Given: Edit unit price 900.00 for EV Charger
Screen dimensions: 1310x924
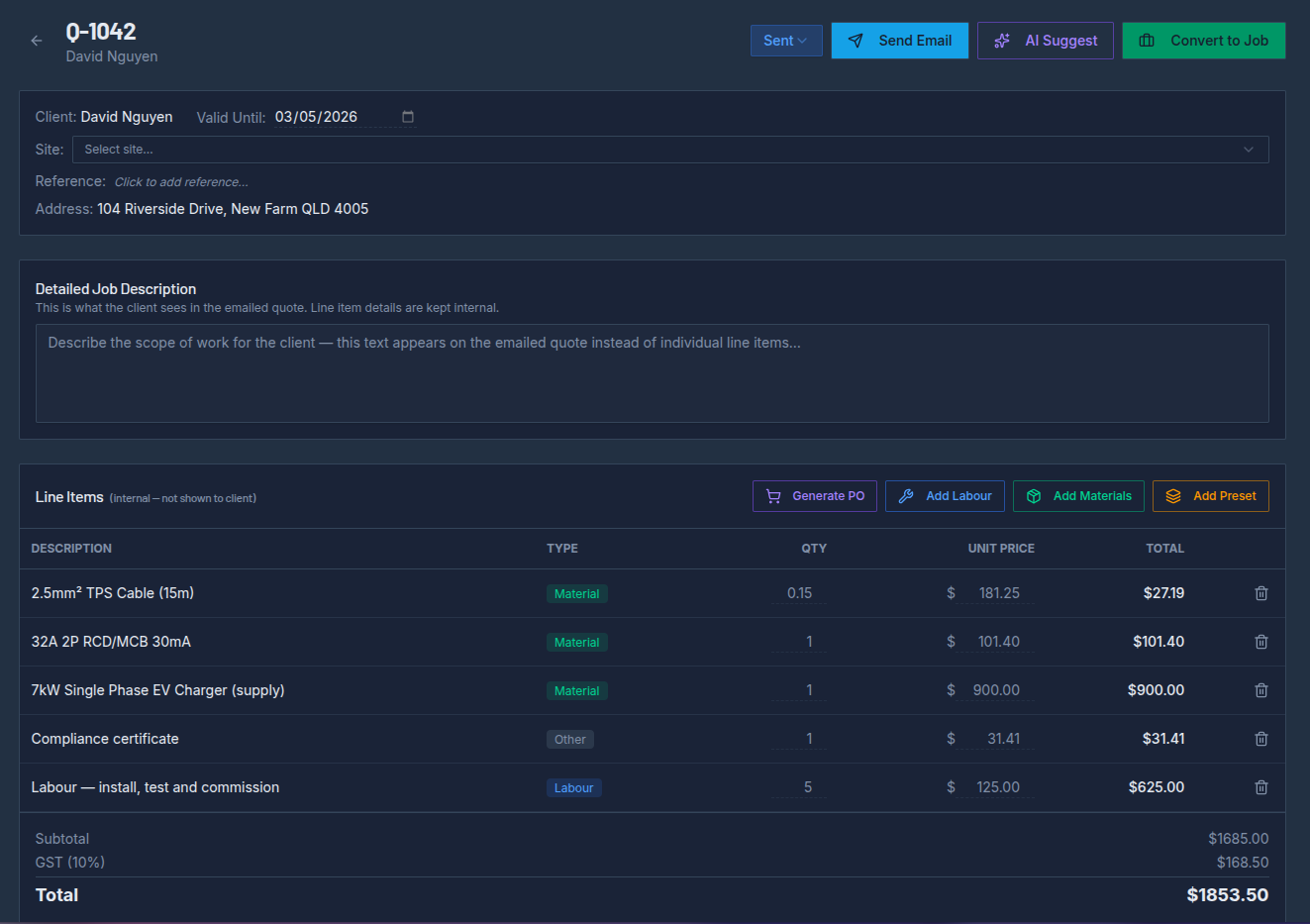Looking at the screenshot, I should coord(996,690).
